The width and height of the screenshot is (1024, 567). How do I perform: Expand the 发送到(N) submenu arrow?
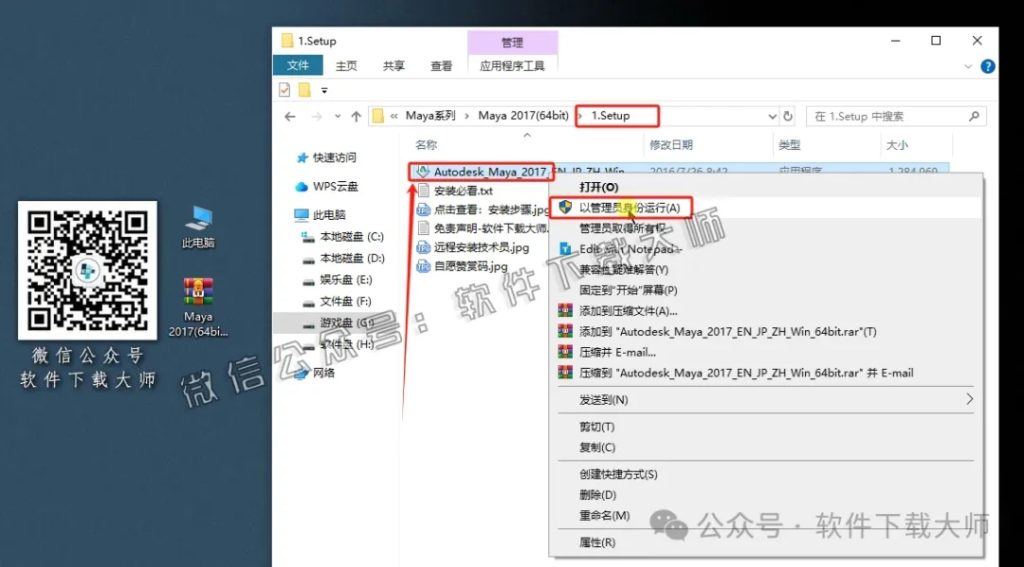coord(970,399)
